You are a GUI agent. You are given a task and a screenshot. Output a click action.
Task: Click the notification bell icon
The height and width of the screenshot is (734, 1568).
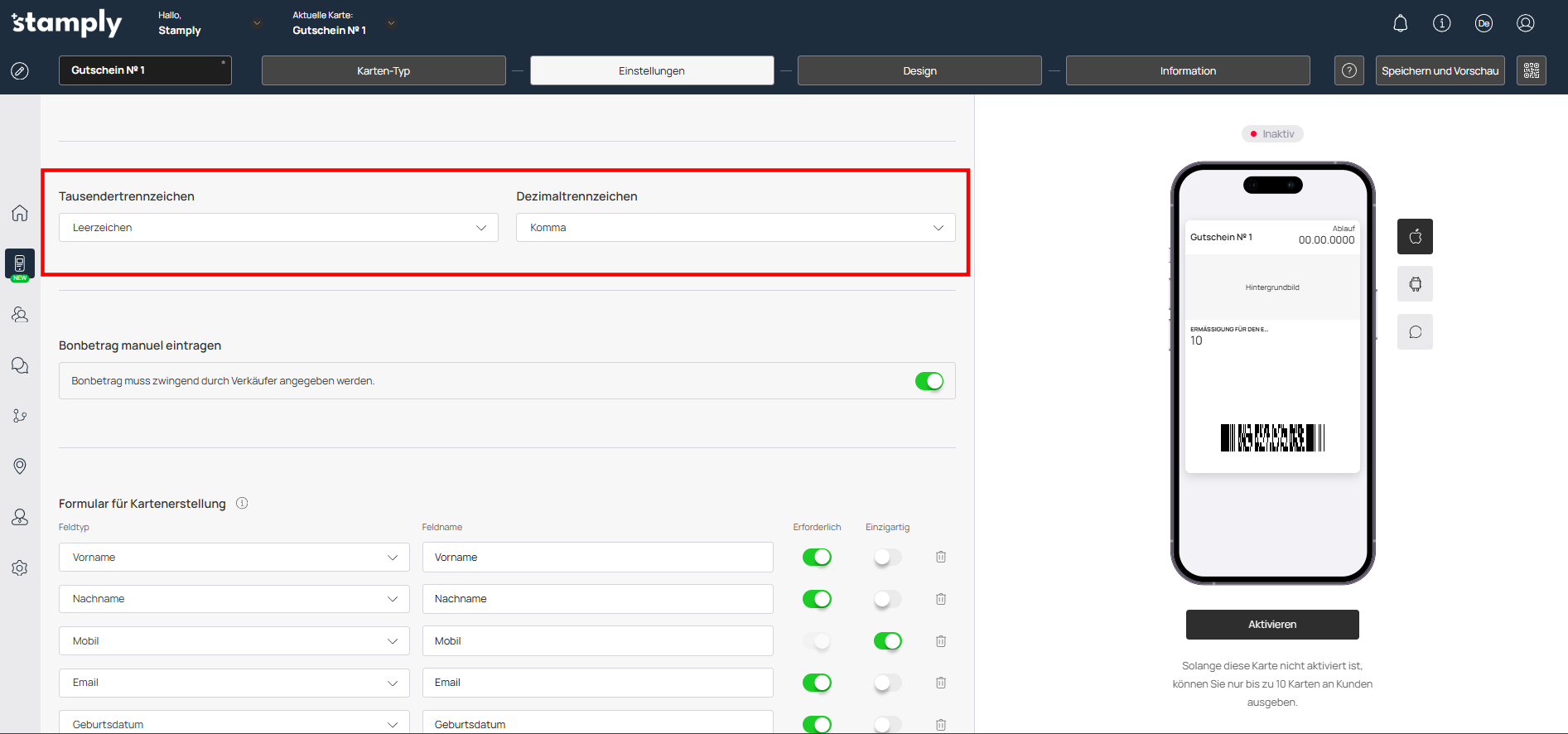tap(1400, 23)
